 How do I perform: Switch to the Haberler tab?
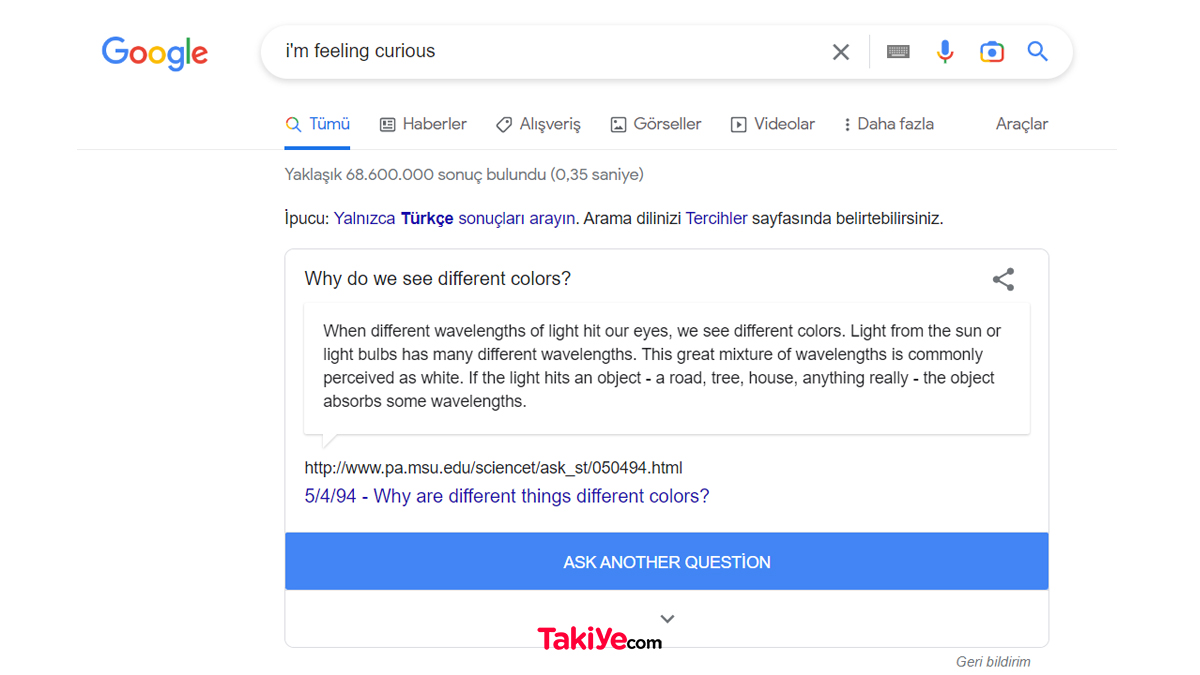[423, 124]
